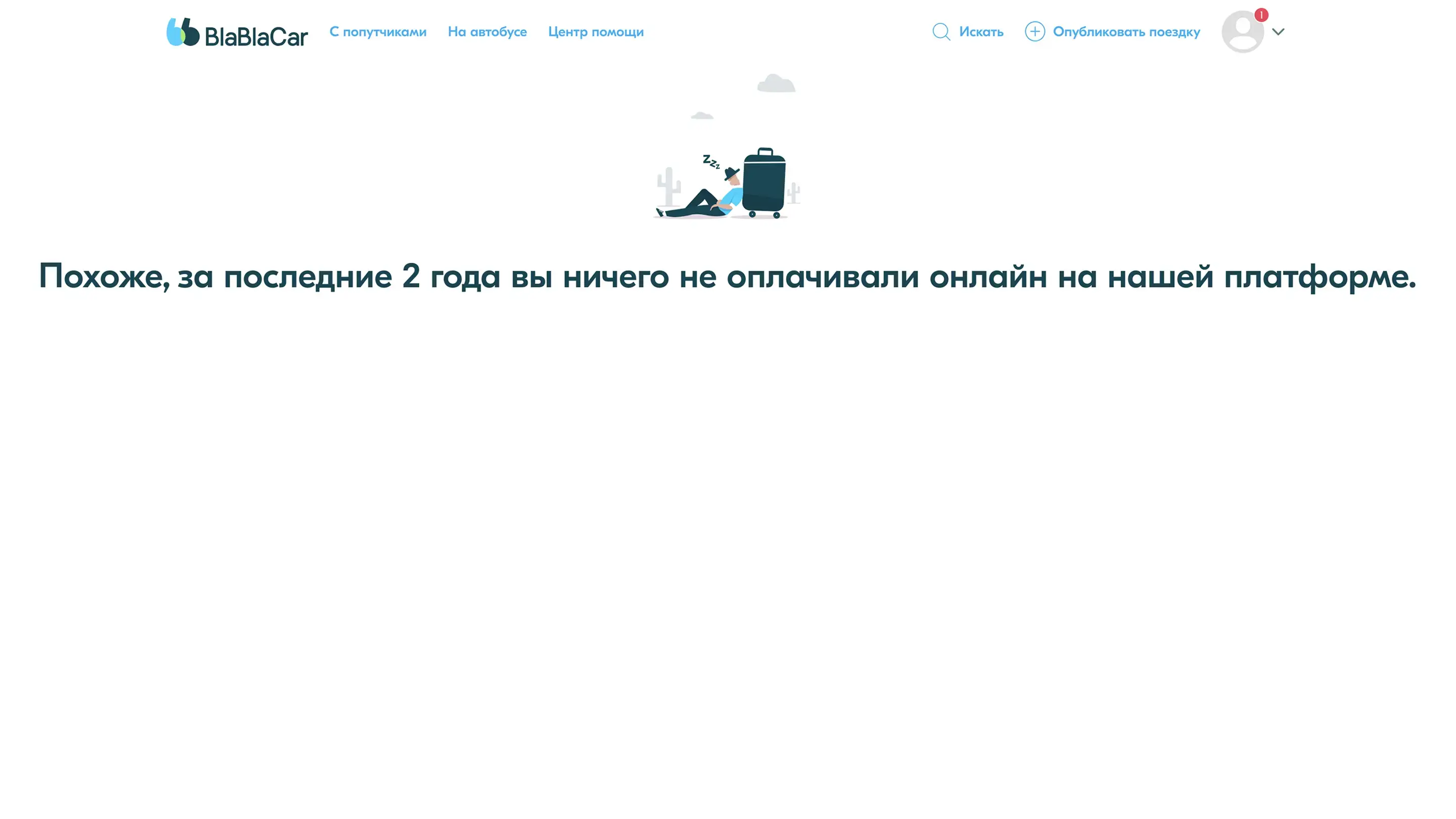The image size is (1456, 819).
Task: Click the magnifying glass search icon
Action: click(x=940, y=32)
